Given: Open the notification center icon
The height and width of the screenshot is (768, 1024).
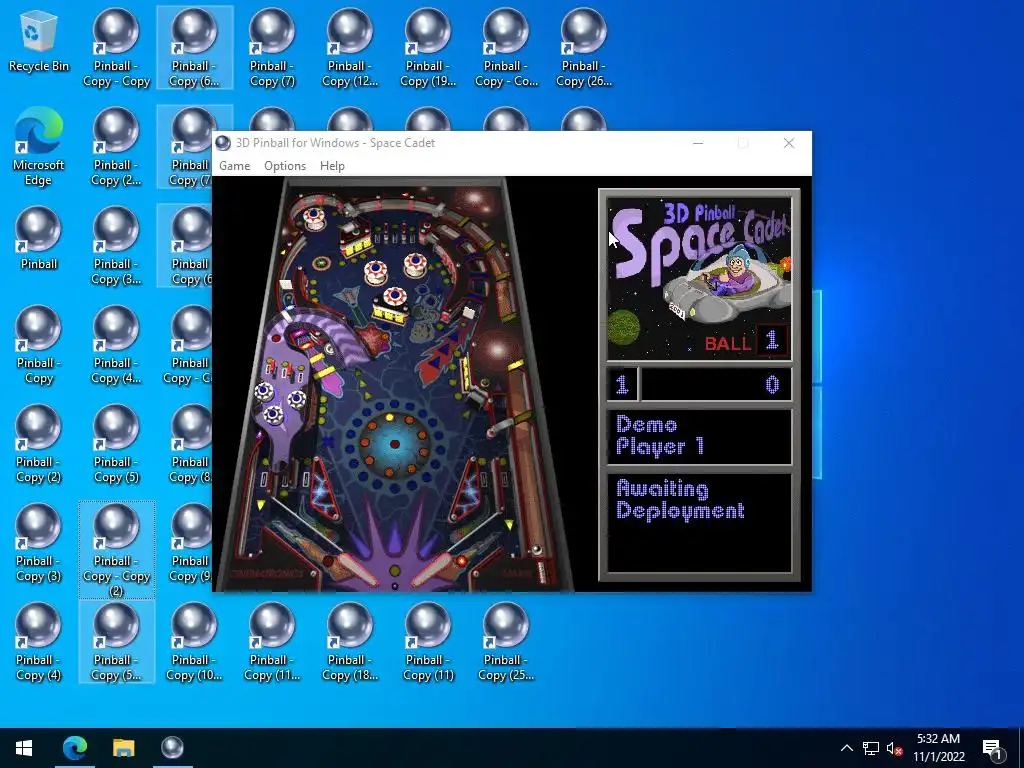Looking at the screenshot, I should 993,748.
